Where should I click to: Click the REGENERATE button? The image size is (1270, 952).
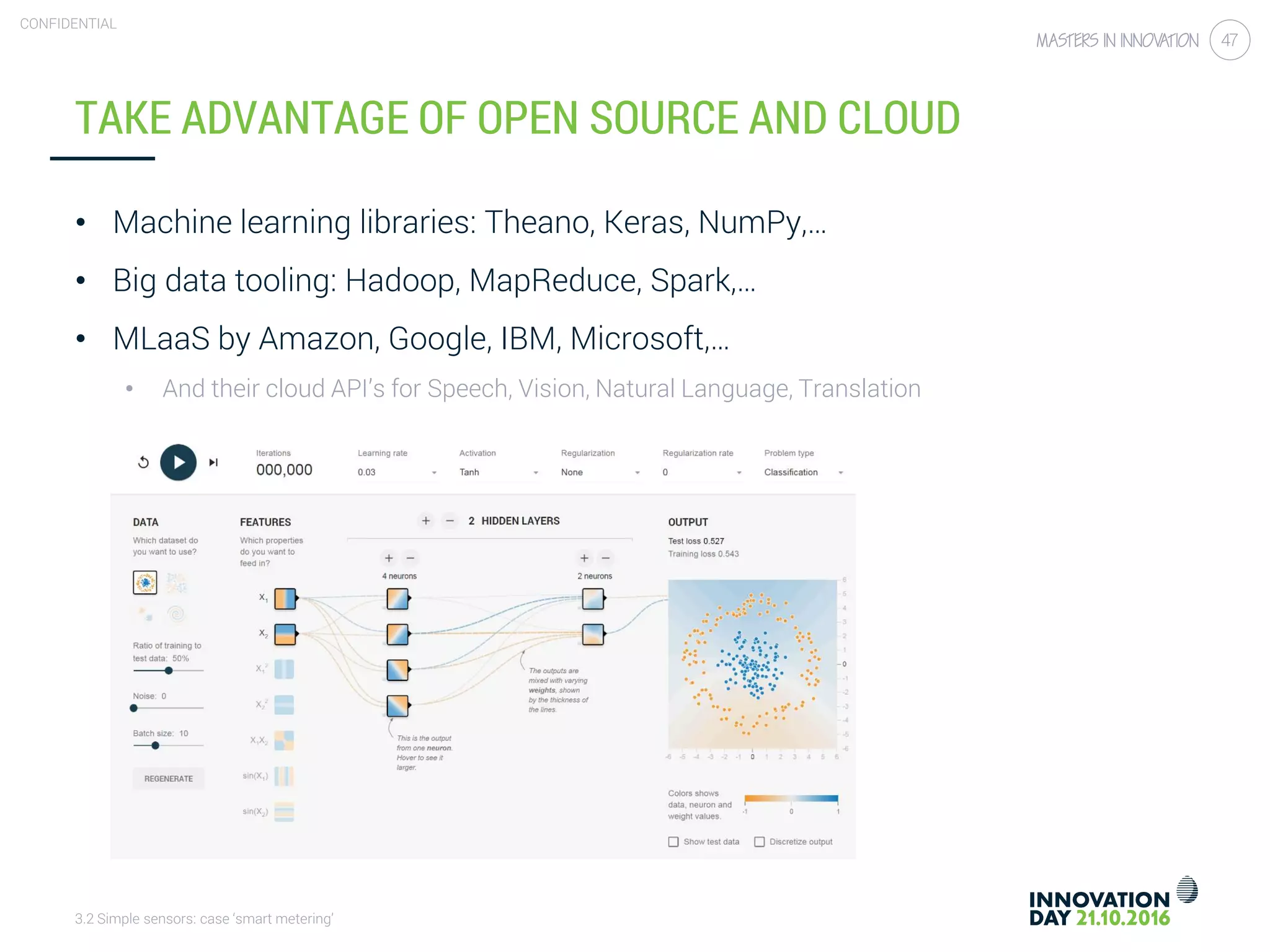[169, 778]
